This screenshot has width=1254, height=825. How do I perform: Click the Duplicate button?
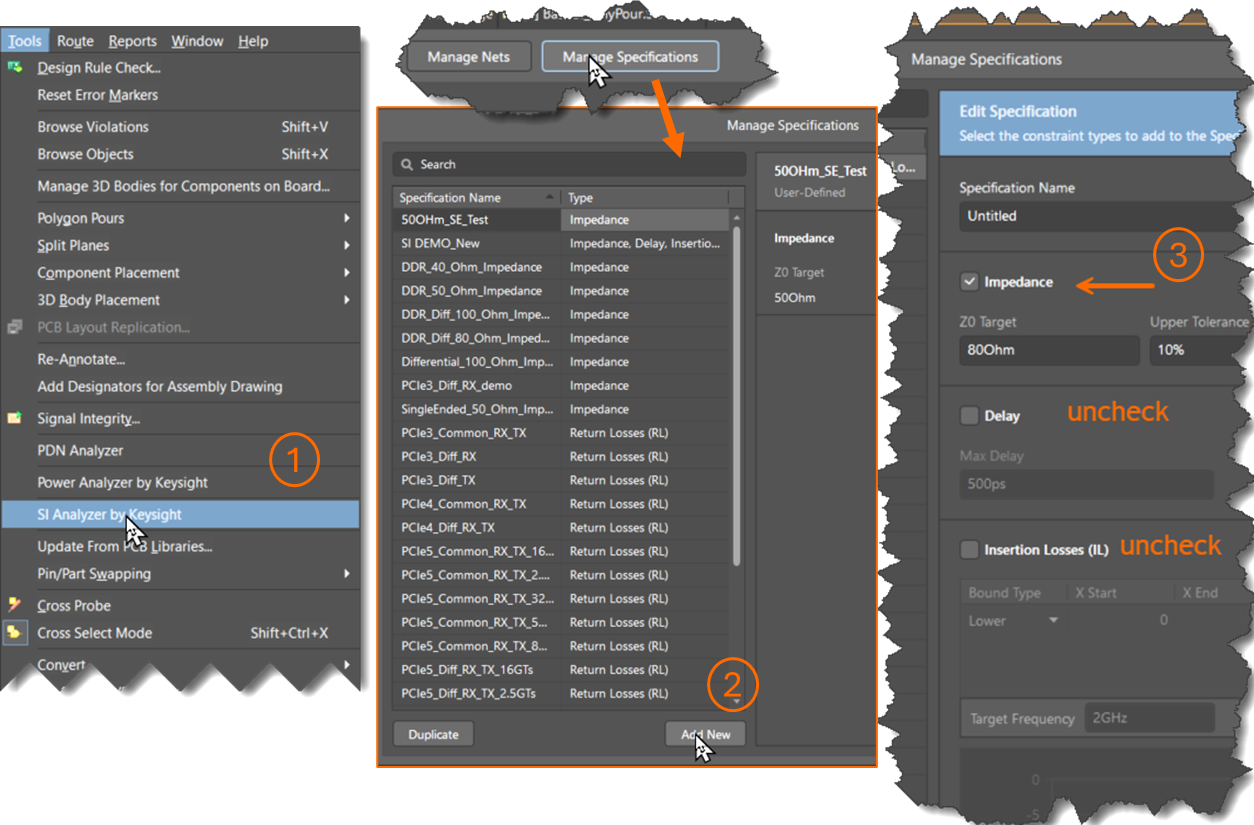tap(433, 734)
